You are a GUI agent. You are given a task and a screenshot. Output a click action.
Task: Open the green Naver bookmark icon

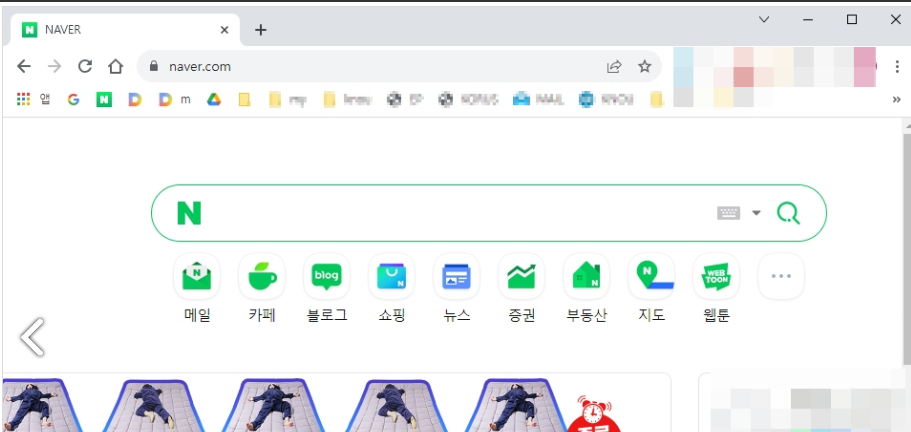coord(104,100)
